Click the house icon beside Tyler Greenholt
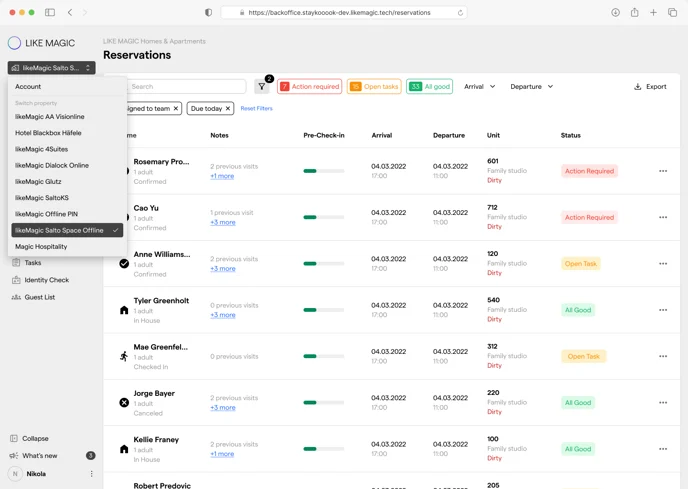This screenshot has height=489, width=688. pos(124,310)
